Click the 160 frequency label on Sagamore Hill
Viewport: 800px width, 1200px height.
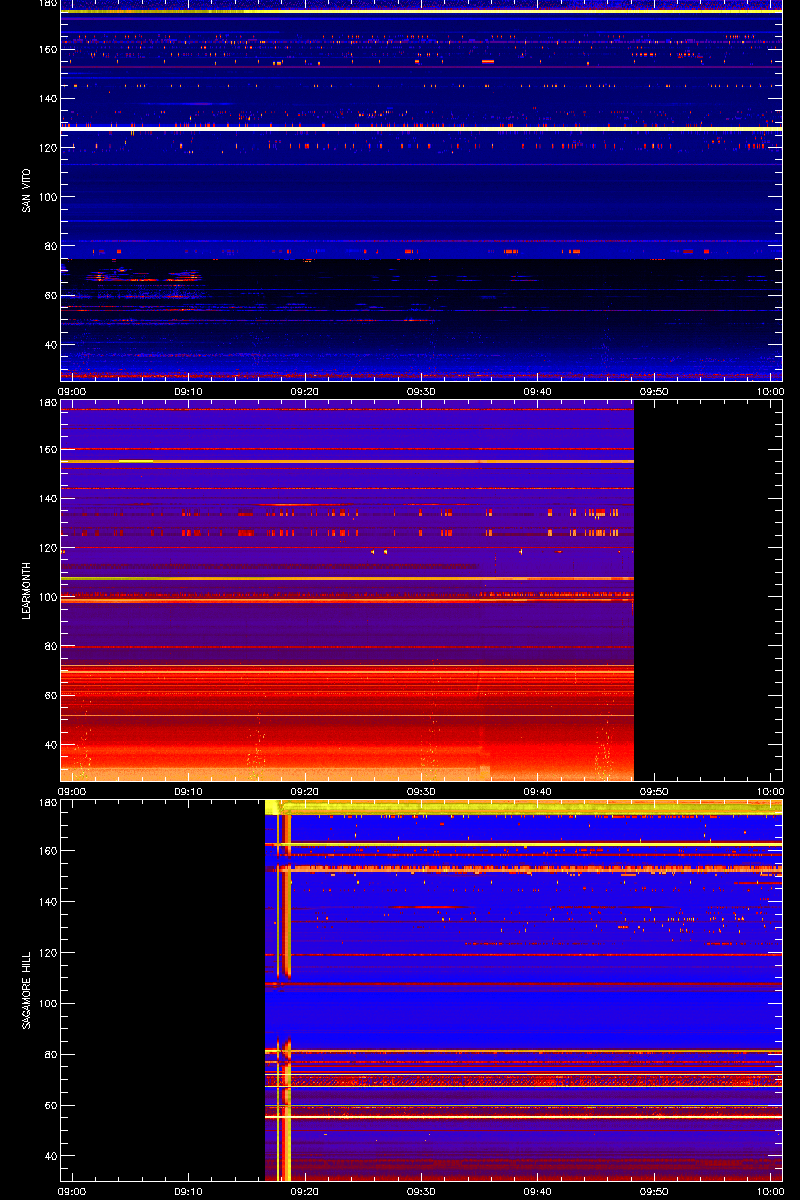pos(46,851)
